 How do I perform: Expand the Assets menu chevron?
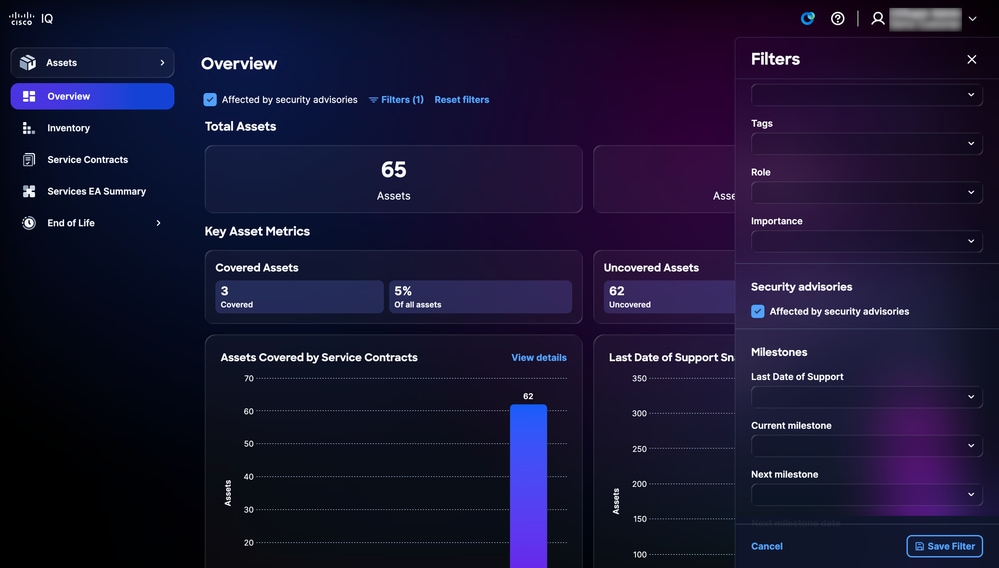pos(162,62)
